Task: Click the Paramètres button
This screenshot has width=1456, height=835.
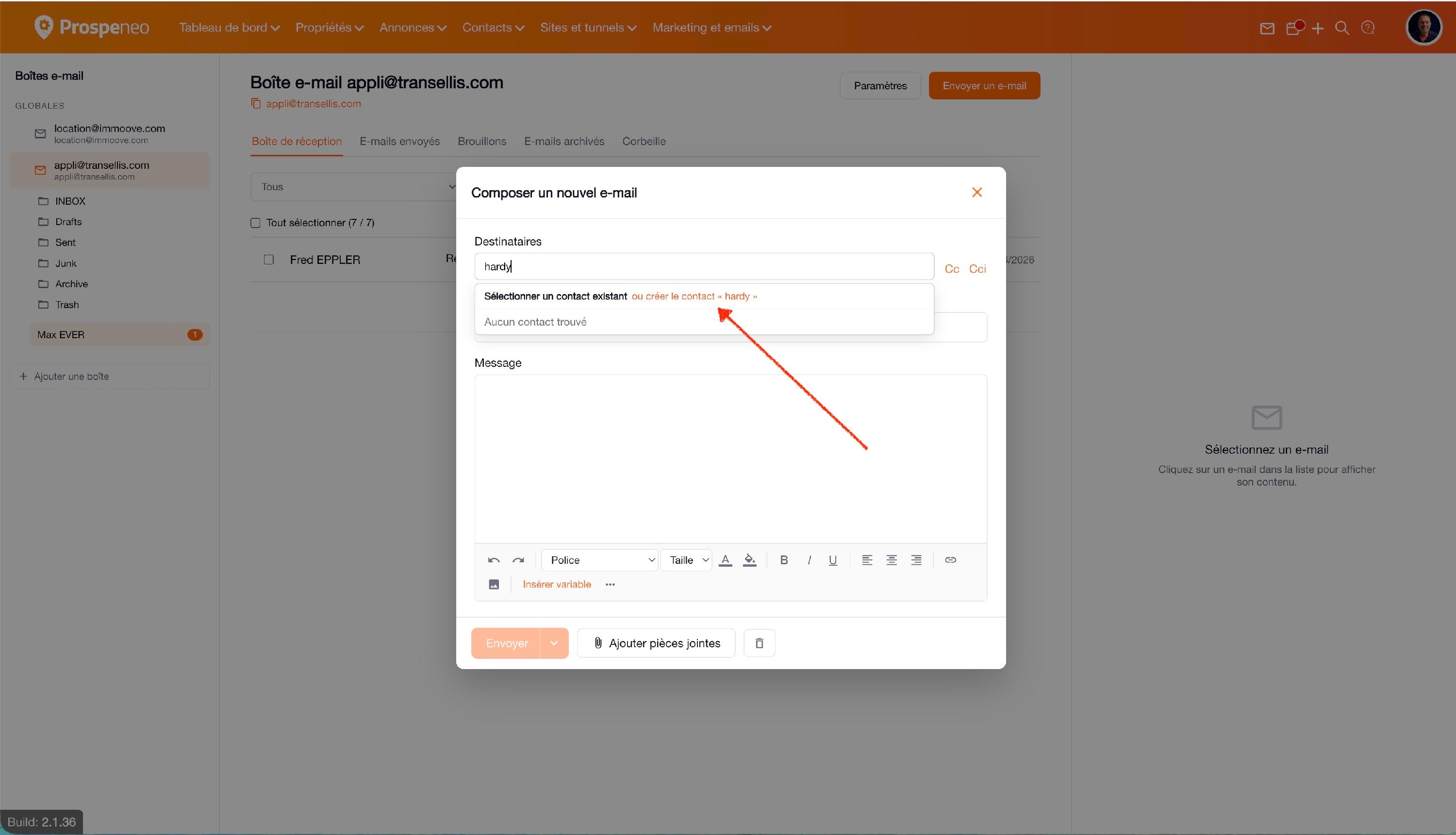Action: [x=880, y=85]
